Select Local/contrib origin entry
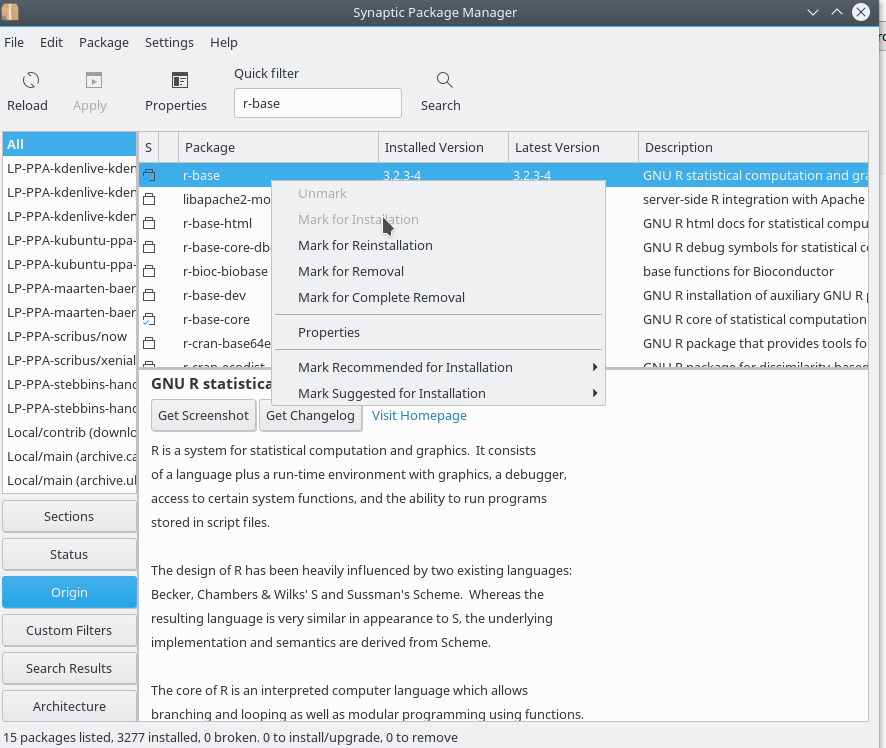This screenshot has width=886, height=748. pyautogui.click(x=70, y=432)
